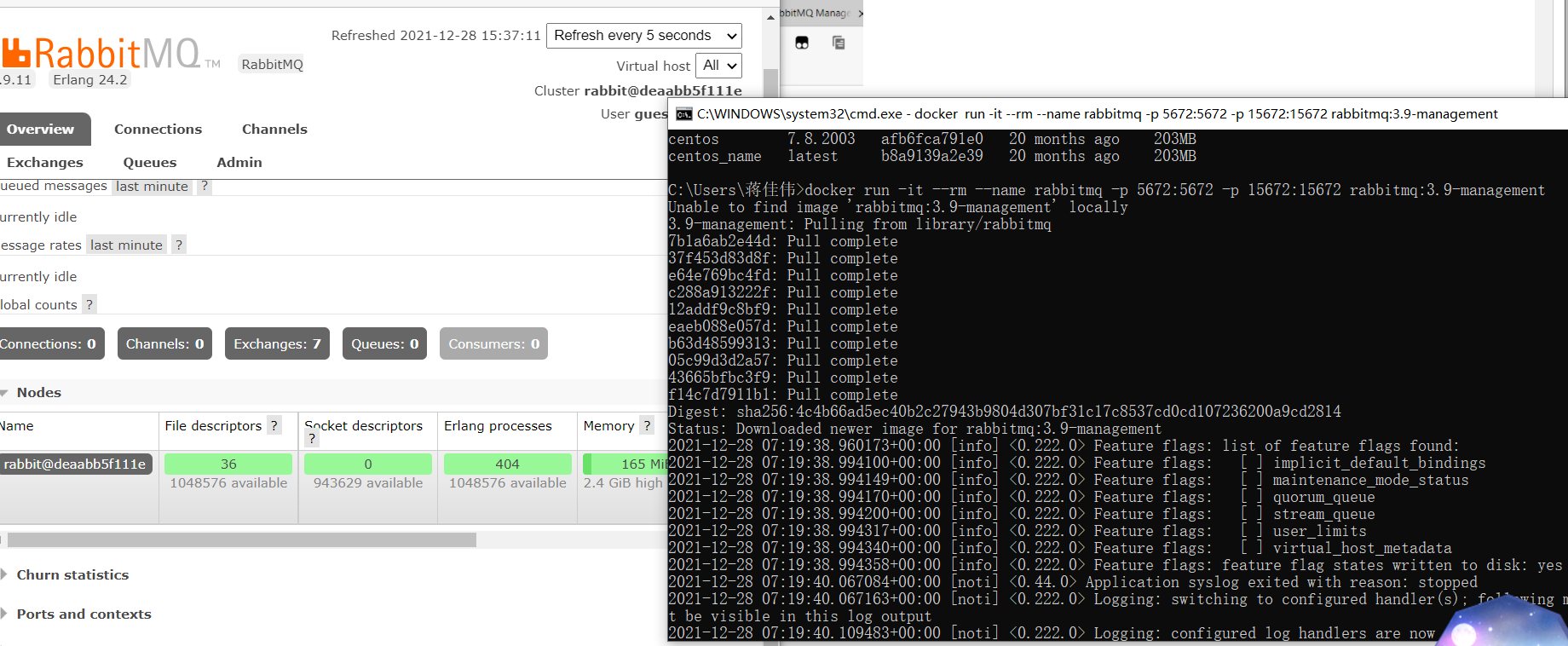This screenshot has width=1568, height=646.
Task: Click the 'Unable to find image' terminal line
Action: click(x=898, y=207)
